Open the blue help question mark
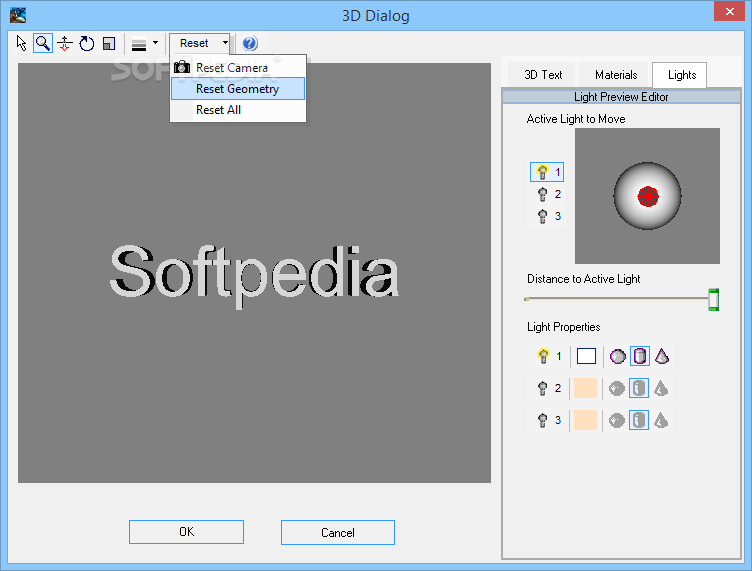 tap(250, 44)
